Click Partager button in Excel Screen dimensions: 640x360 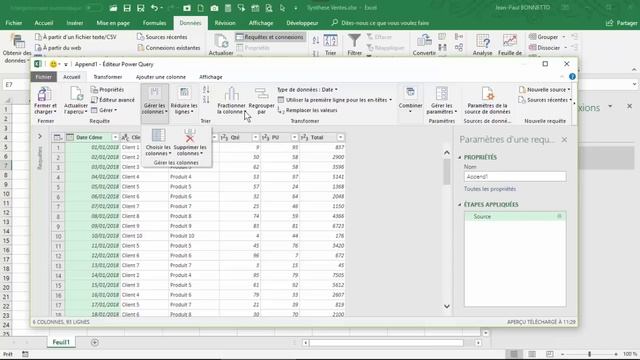pos(622,23)
